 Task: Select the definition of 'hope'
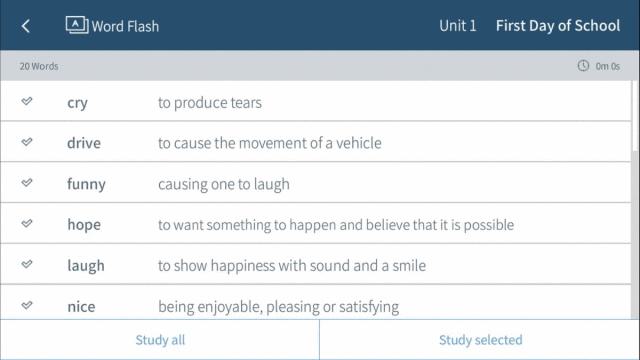[336, 225]
